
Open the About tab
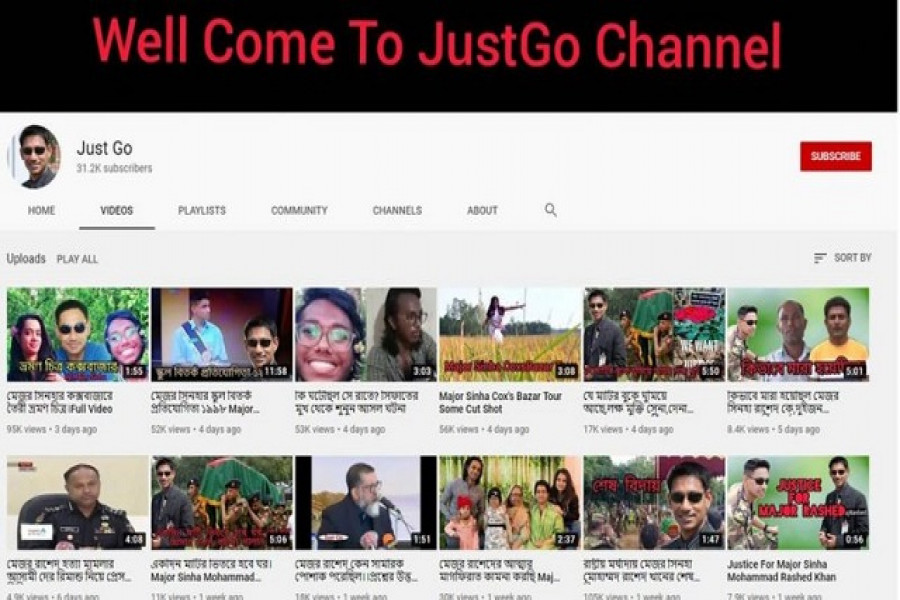pyautogui.click(x=482, y=211)
